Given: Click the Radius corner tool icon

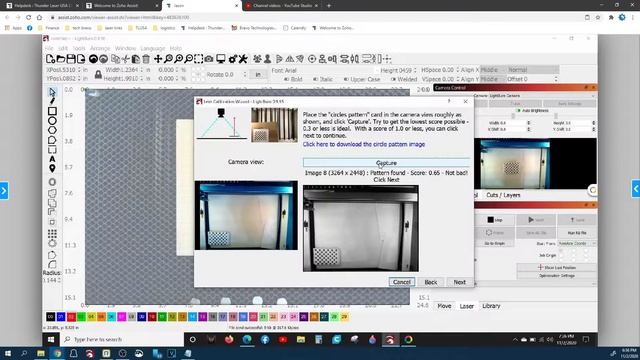Looking at the screenshot, I should click(52, 264).
